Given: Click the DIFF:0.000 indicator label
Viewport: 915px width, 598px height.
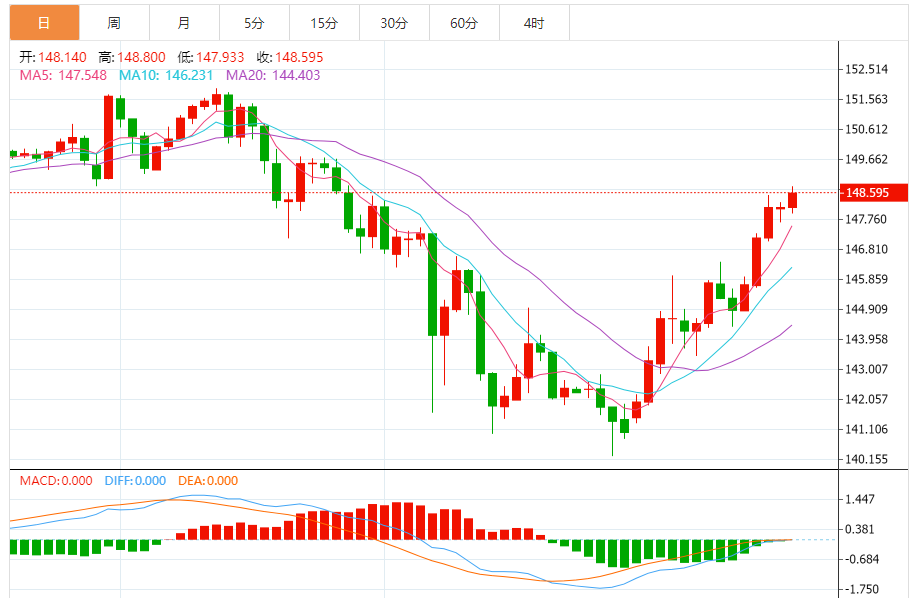Looking at the screenshot, I should (x=135, y=481).
